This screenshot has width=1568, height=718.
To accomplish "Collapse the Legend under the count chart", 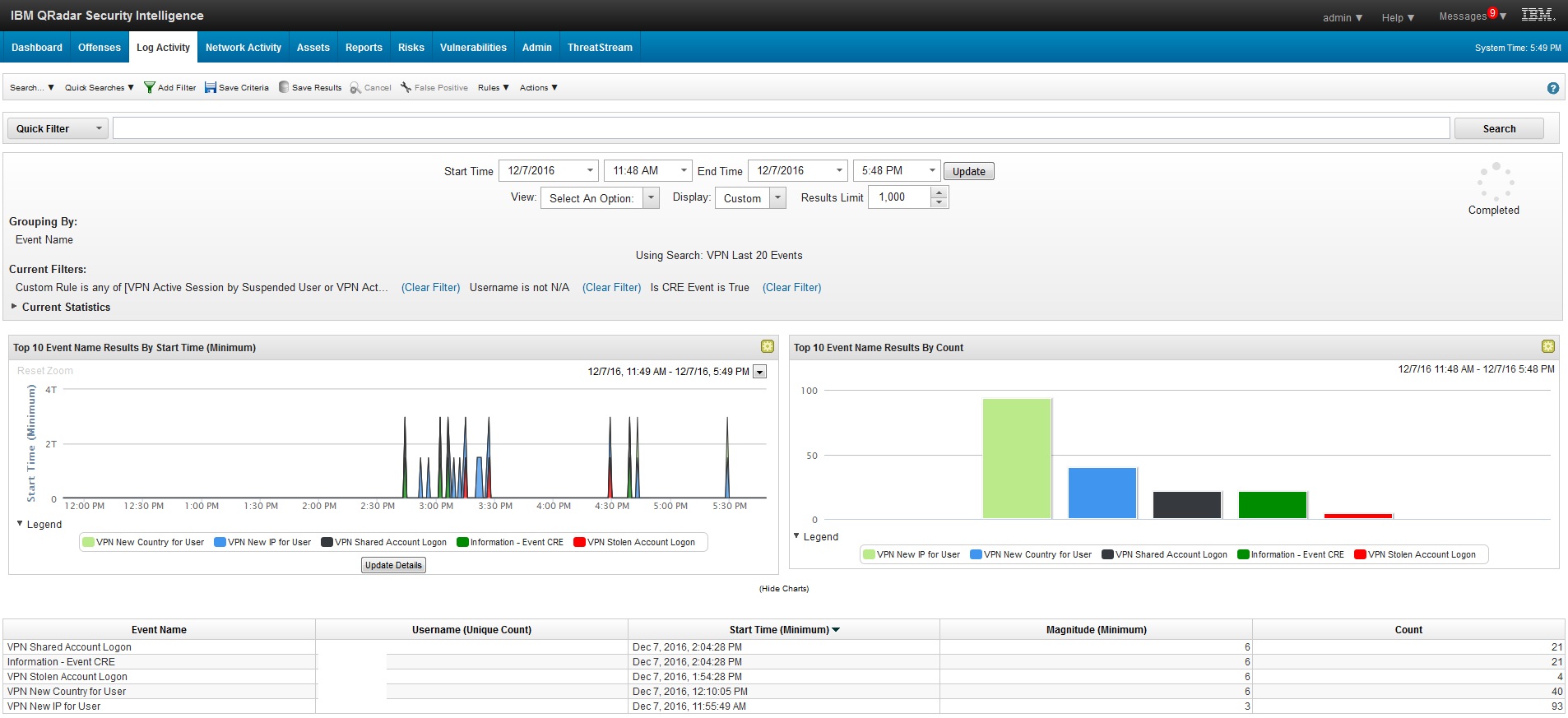I will pos(796,536).
